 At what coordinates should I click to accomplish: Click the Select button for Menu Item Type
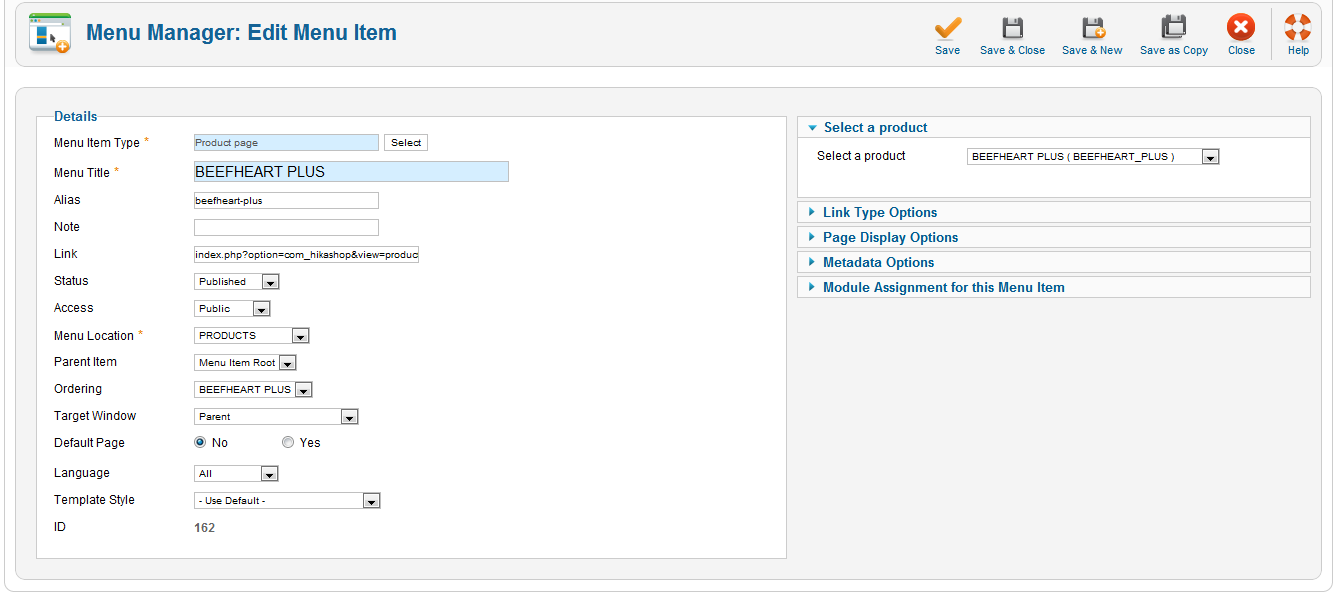[x=406, y=143]
